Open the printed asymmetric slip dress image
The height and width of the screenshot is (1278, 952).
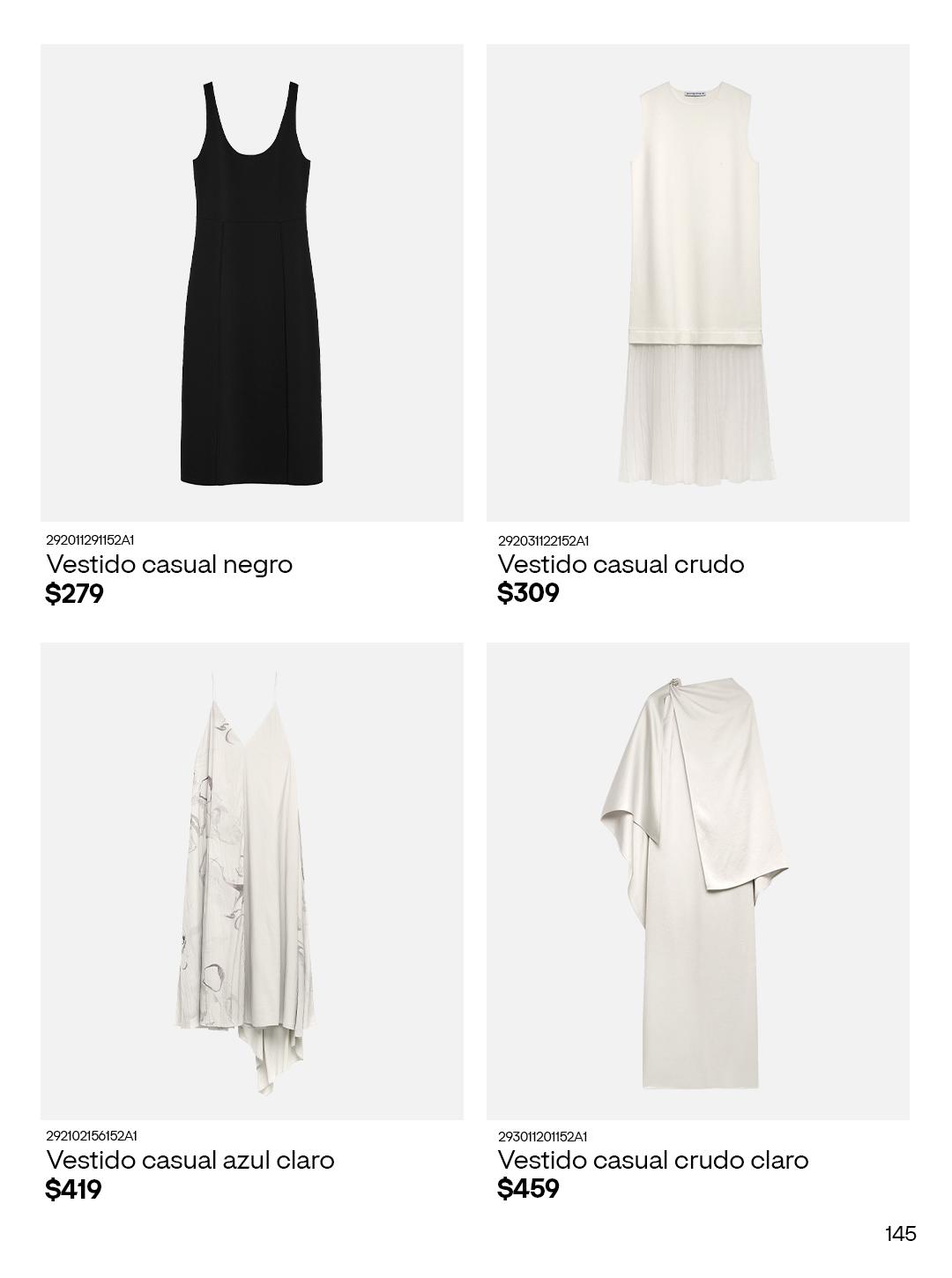[252, 881]
